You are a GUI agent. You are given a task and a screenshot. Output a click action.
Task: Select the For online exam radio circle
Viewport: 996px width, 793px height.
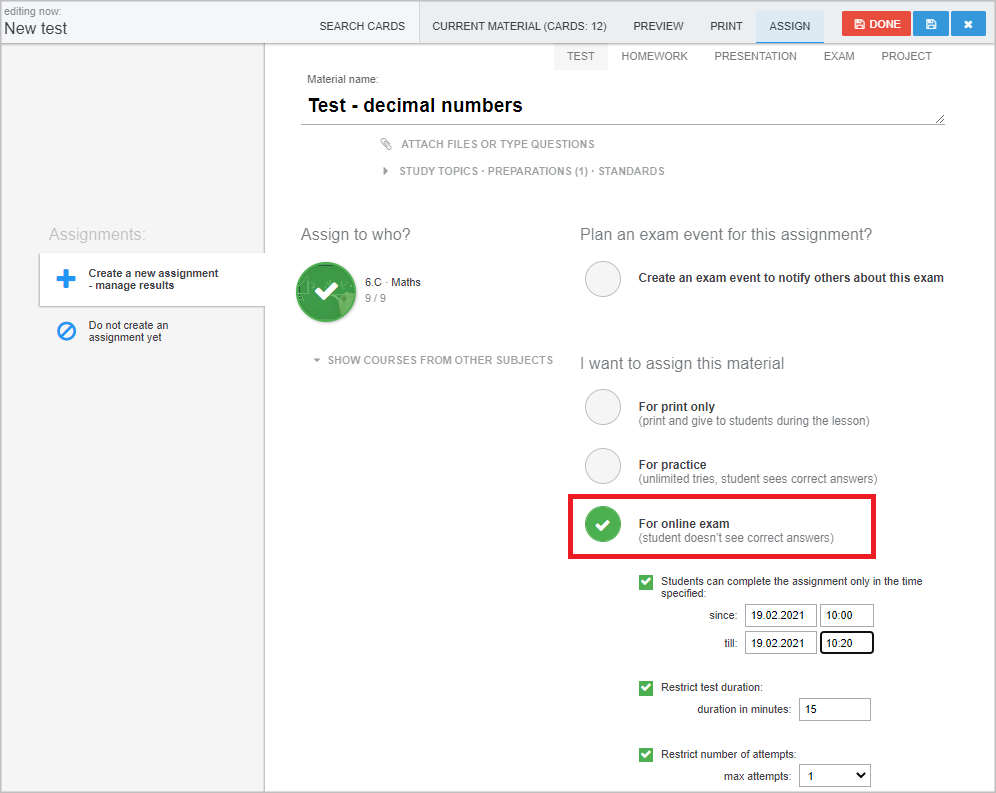[x=603, y=524]
